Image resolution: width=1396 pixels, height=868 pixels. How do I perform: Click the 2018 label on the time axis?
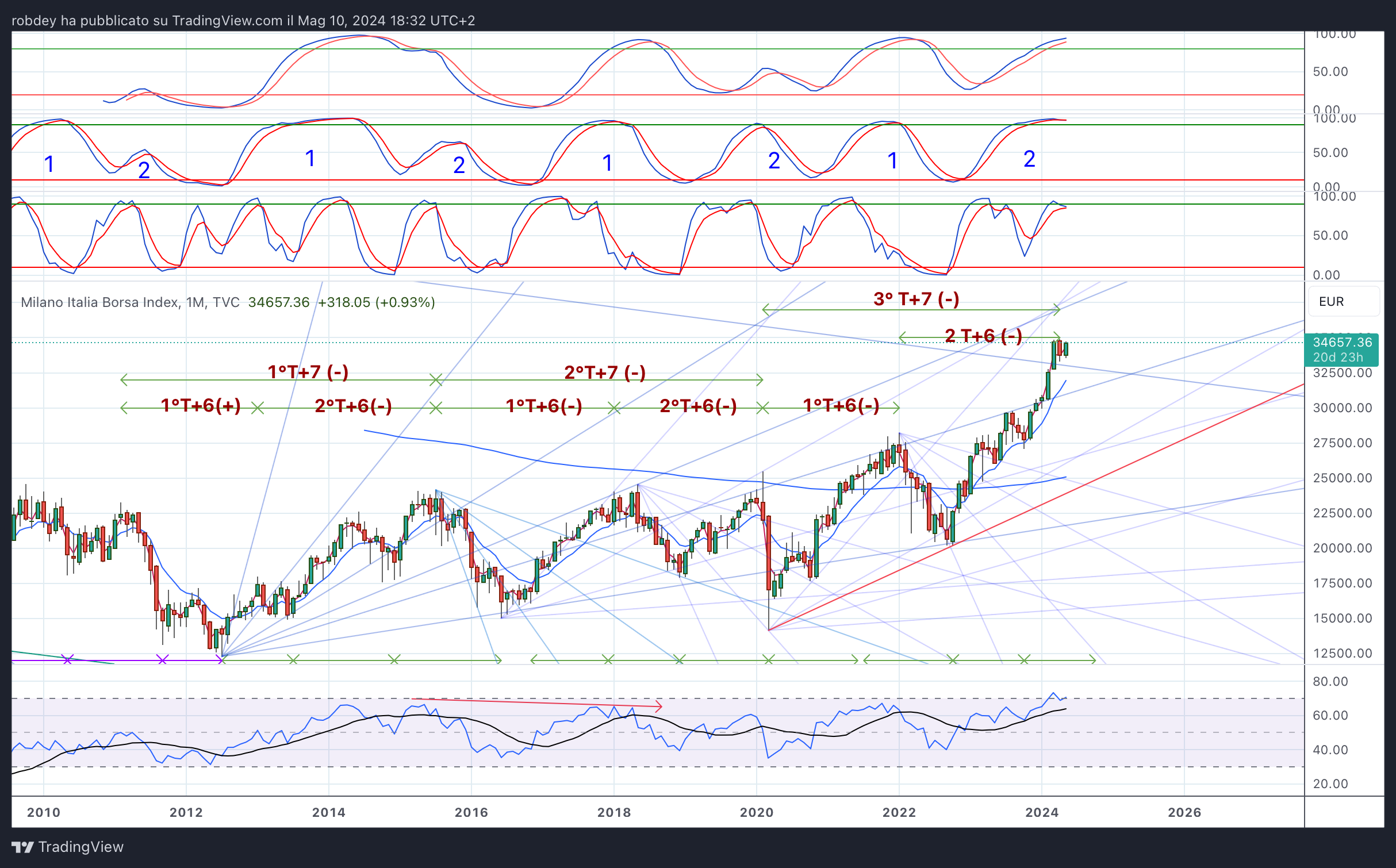(x=614, y=812)
